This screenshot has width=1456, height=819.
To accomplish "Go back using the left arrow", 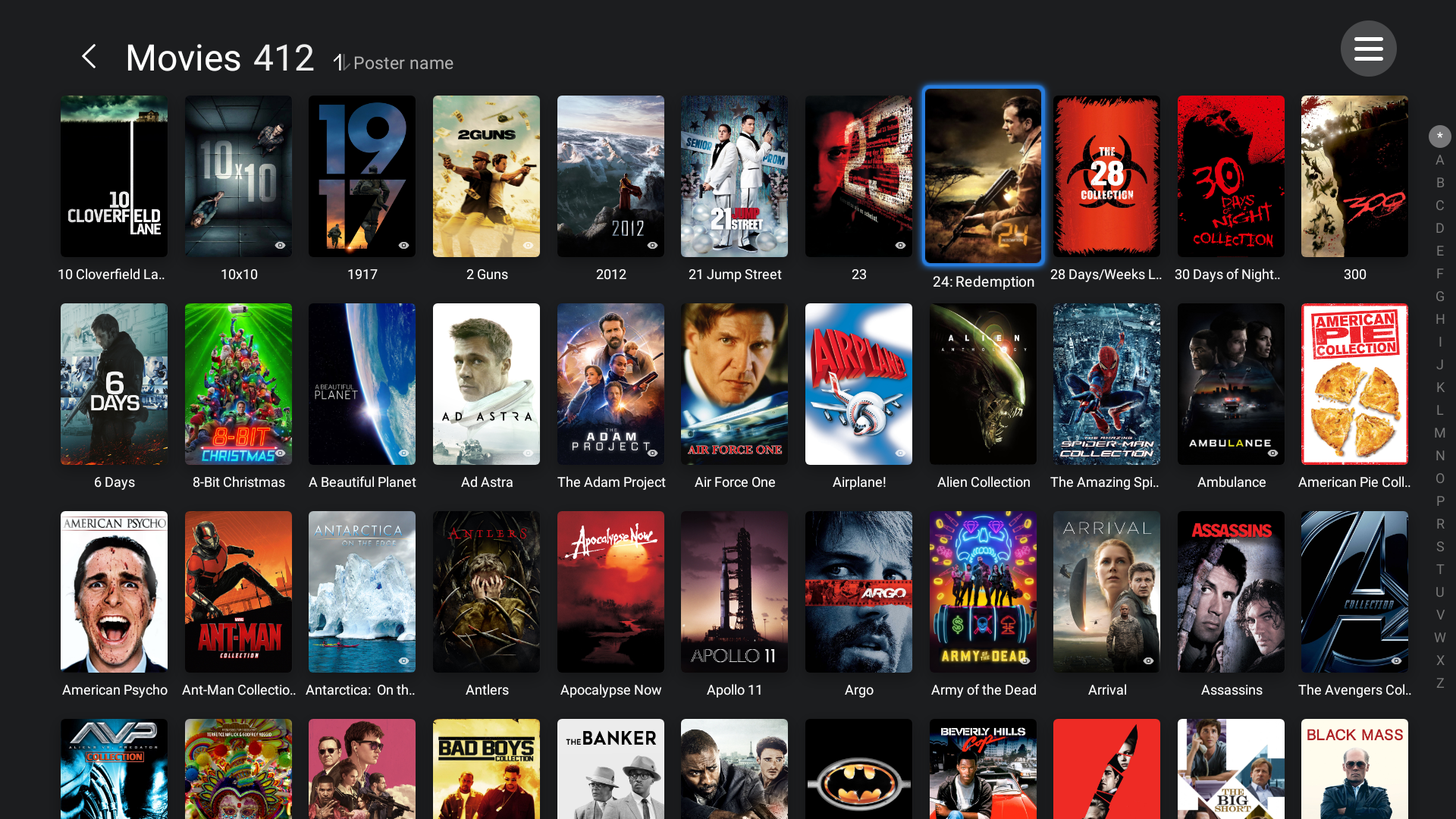I will [89, 57].
